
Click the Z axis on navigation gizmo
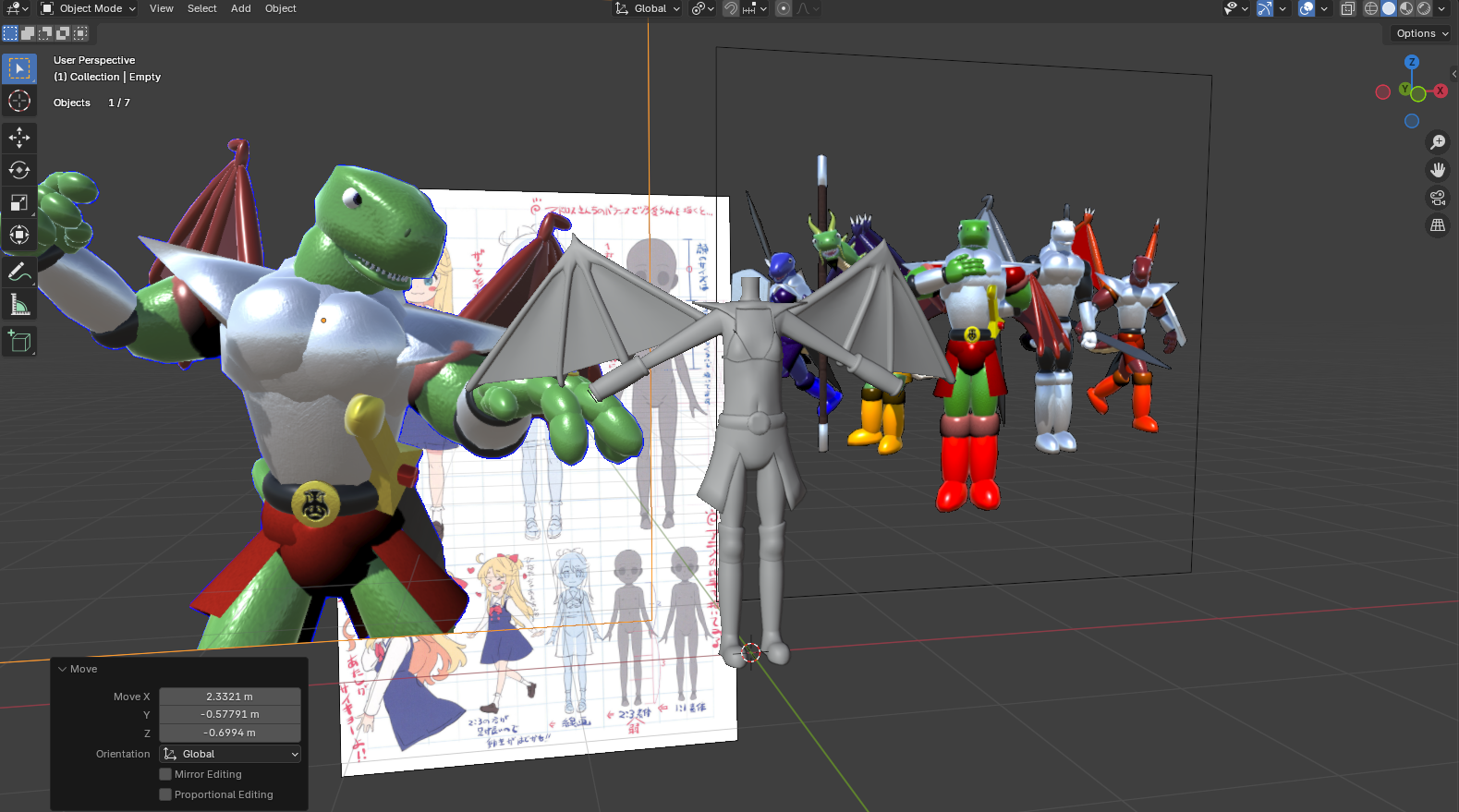(1412, 62)
